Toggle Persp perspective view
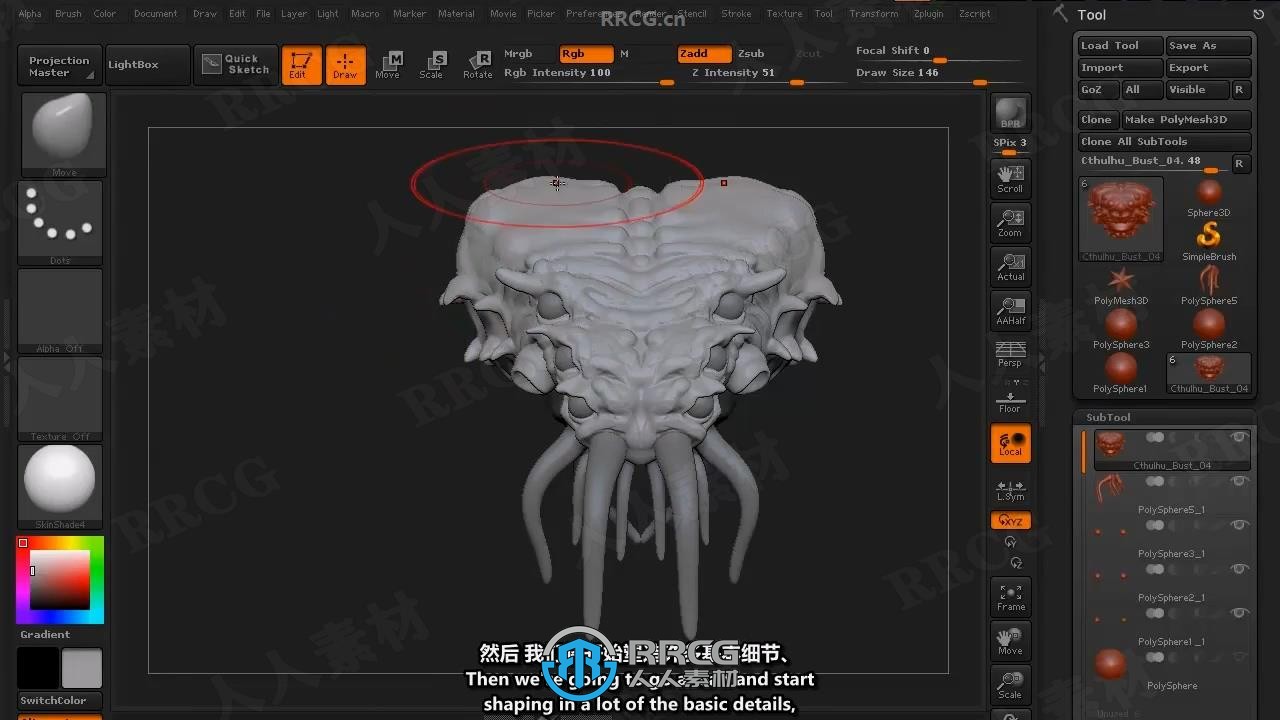1280x720 pixels. click(x=1010, y=354)
